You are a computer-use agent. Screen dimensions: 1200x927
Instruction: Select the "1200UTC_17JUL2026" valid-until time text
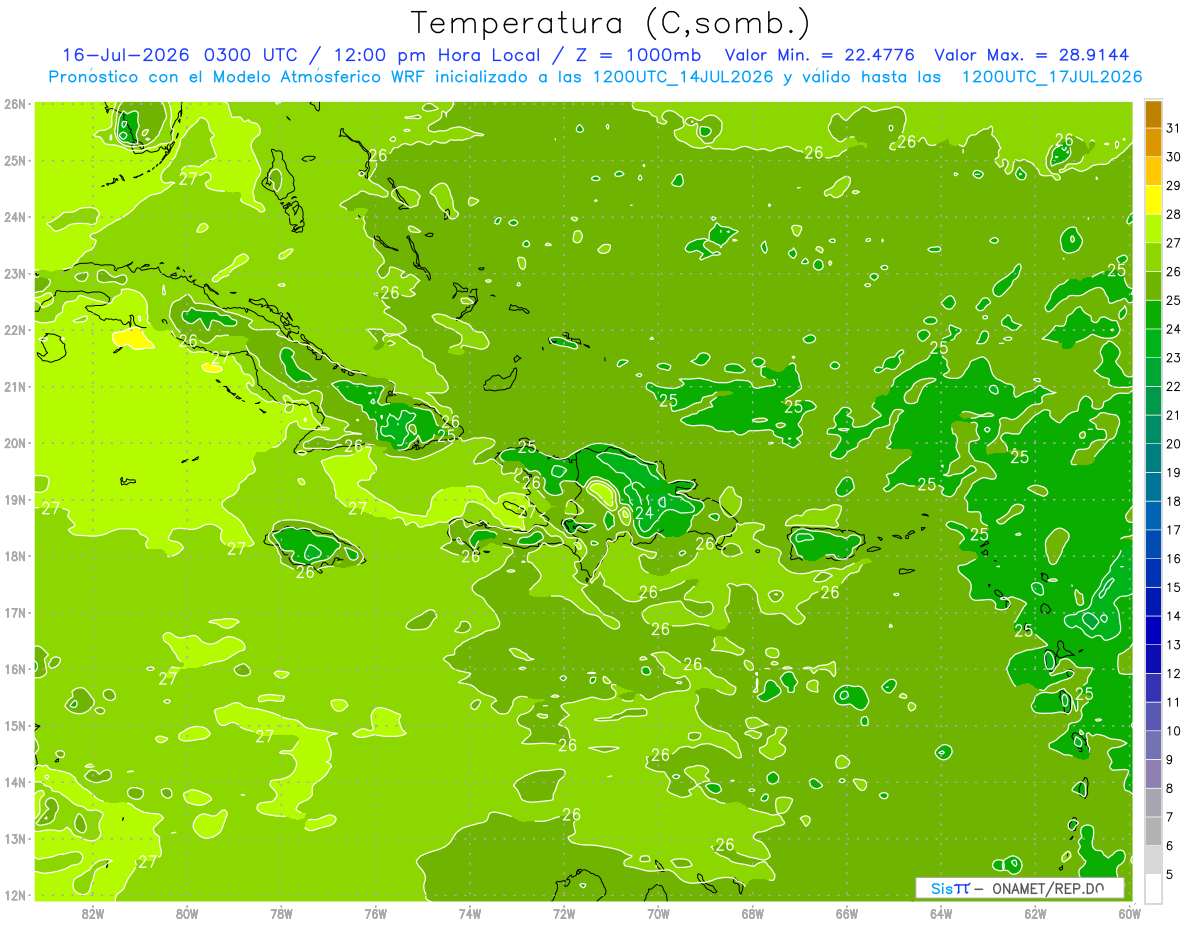click(x=1052, y=77)
